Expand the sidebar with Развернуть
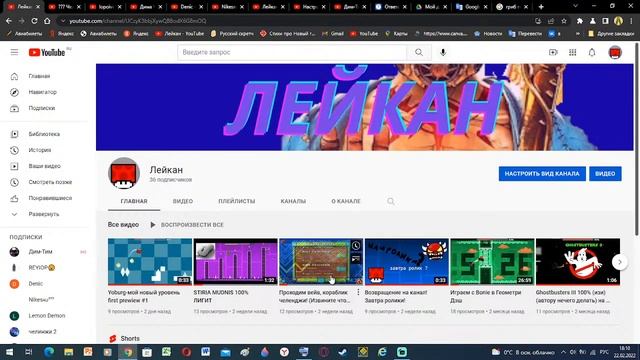Image resolution: width=640 pixels, height=360 pixels. click(x=45, y=214)
